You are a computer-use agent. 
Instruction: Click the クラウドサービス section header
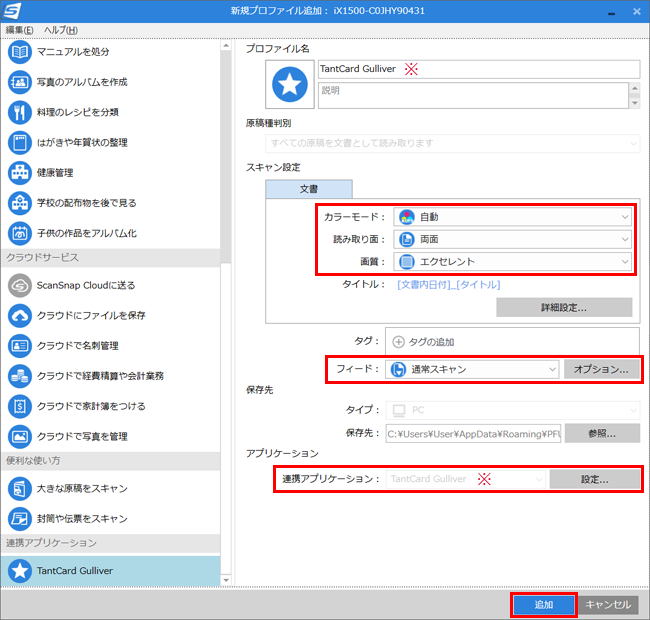(110, 258)
